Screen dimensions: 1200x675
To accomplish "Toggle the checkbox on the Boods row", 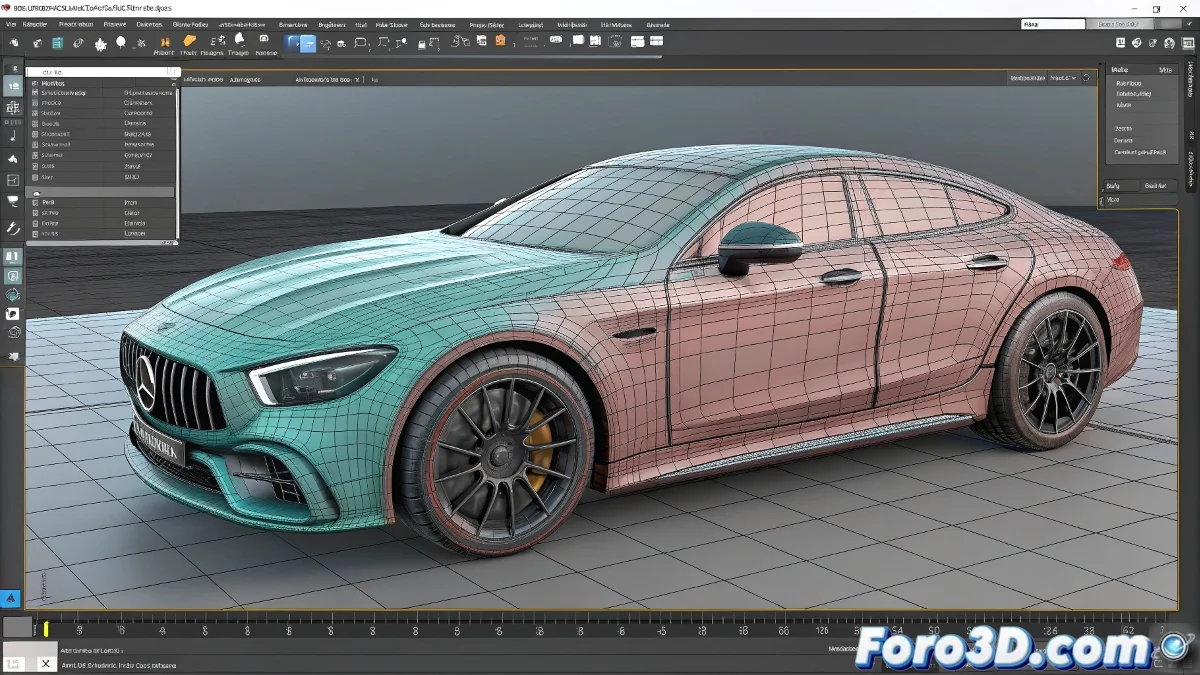I will (35, 123).
